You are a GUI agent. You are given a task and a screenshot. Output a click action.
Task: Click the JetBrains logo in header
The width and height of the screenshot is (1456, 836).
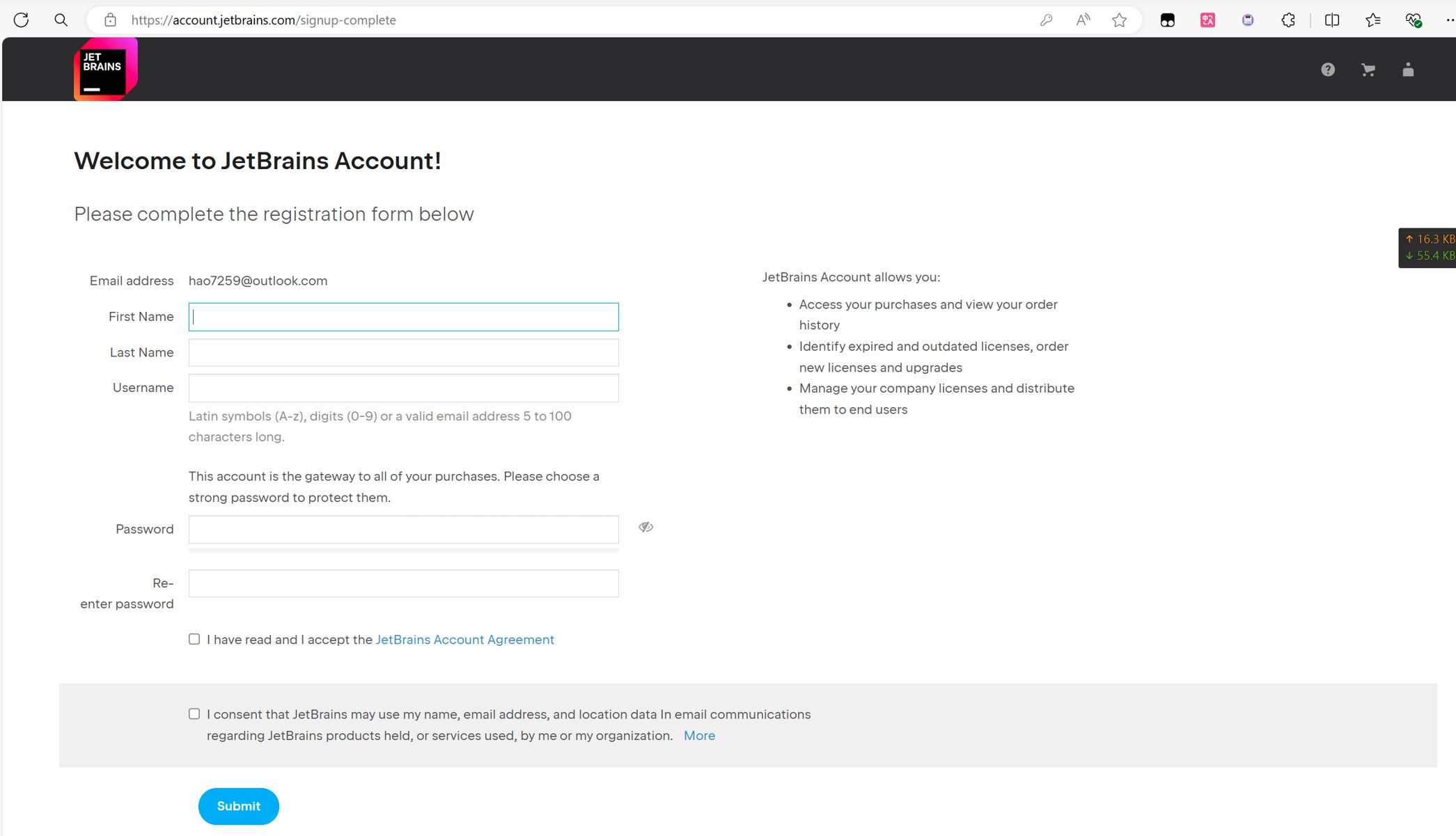tap(105, 69)
